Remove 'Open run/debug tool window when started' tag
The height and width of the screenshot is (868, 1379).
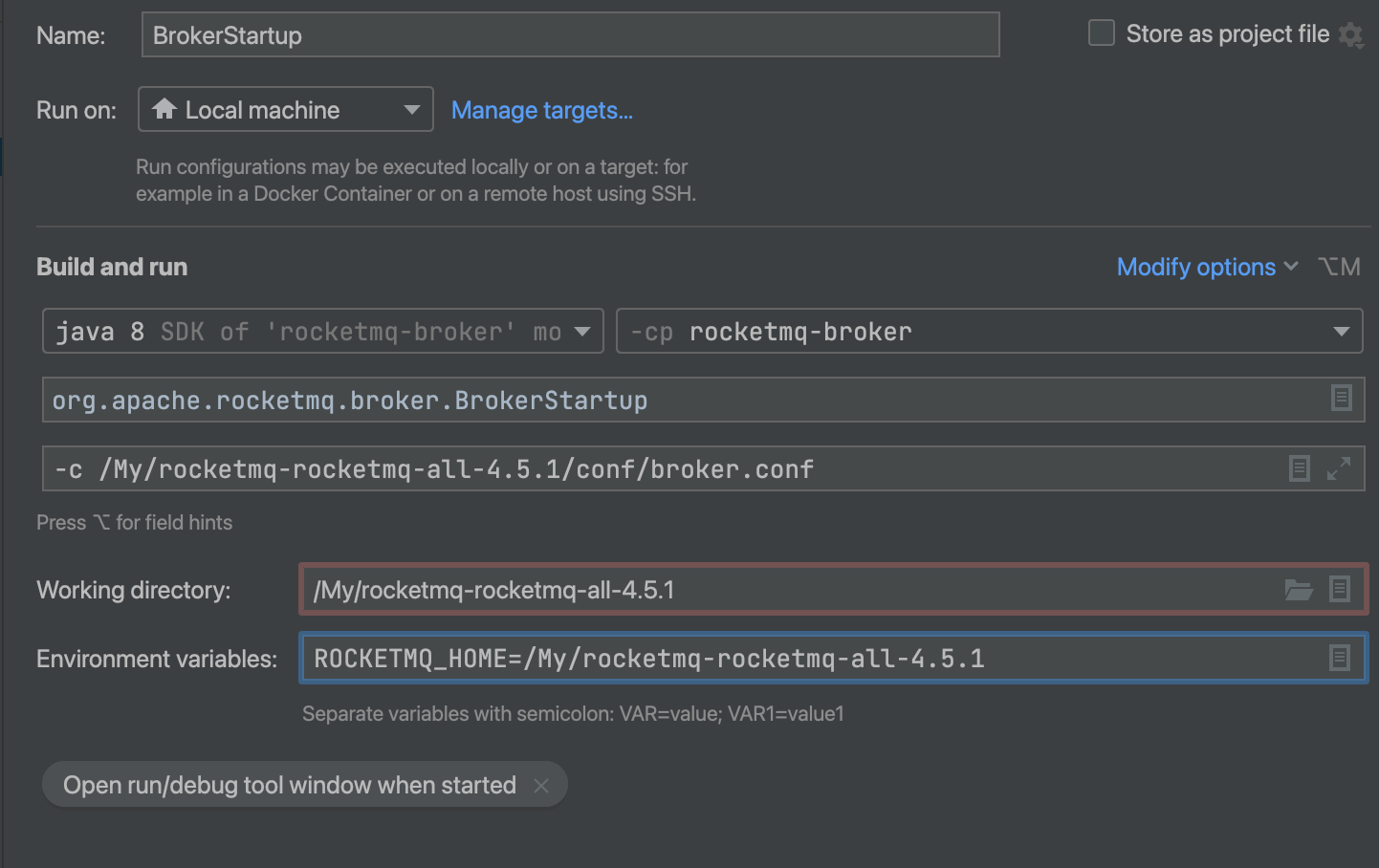541,785
